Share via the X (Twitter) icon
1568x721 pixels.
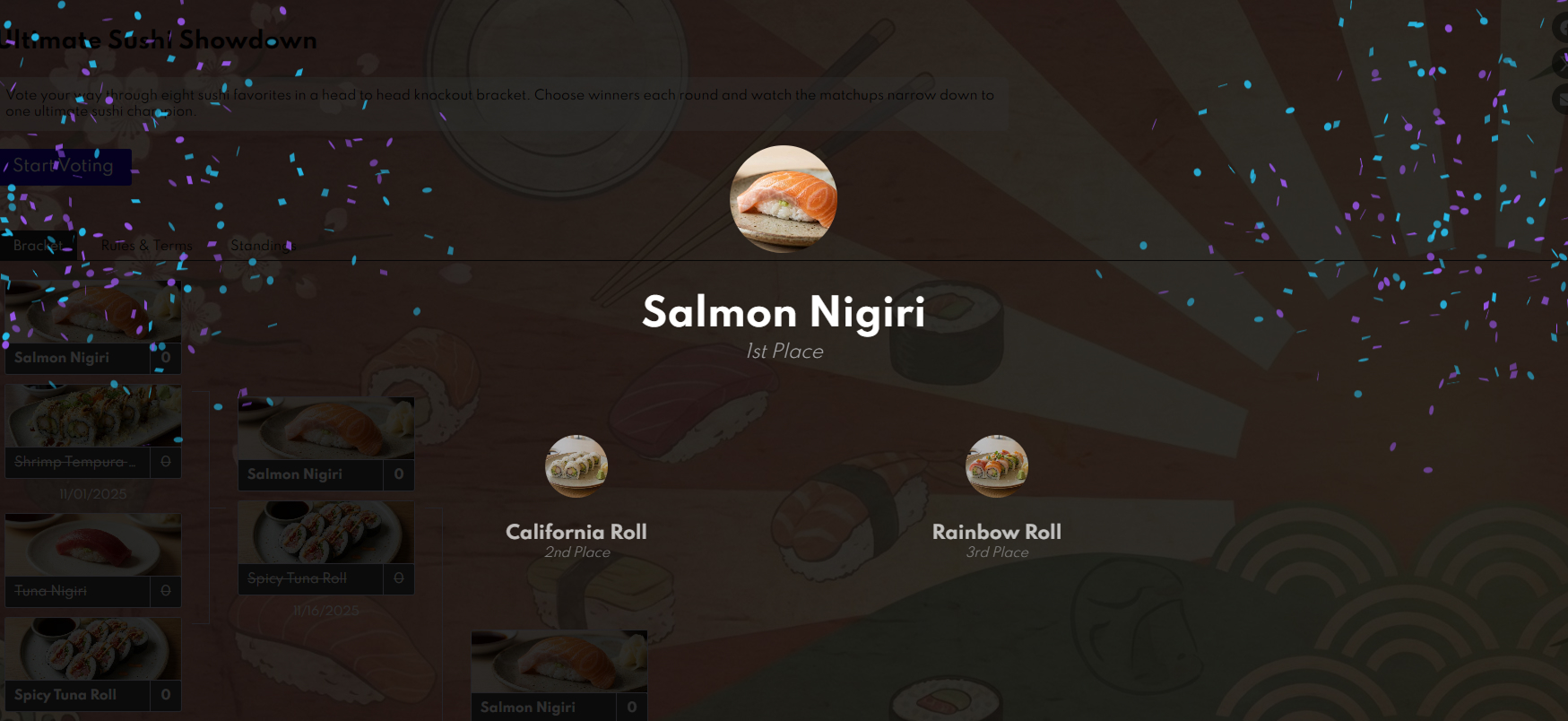pyautogui.click(x=1562, y=63)
